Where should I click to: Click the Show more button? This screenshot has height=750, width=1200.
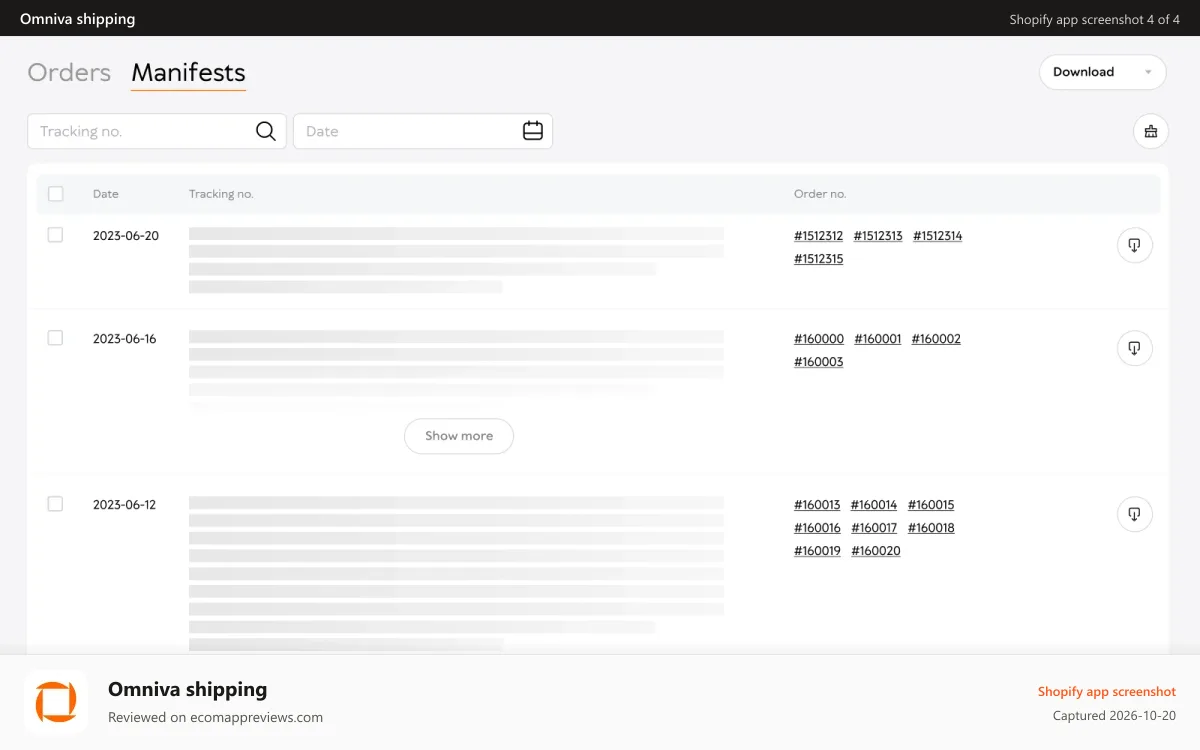(x=459, y=436)
